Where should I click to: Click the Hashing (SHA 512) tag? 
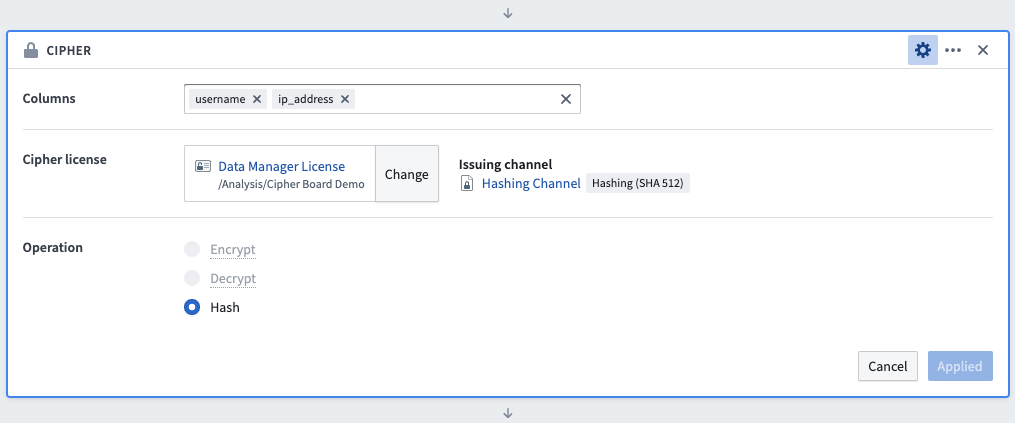pos(638,183)
